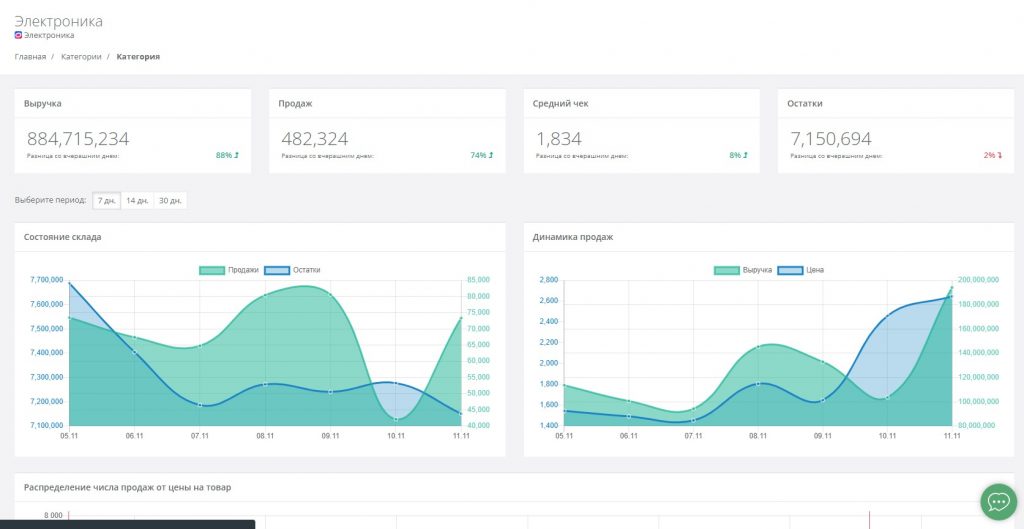Image resolution: width=1024 pixels, height=529 pixels.
Task: Open the green chat widget icon
Action: (998, 501)
